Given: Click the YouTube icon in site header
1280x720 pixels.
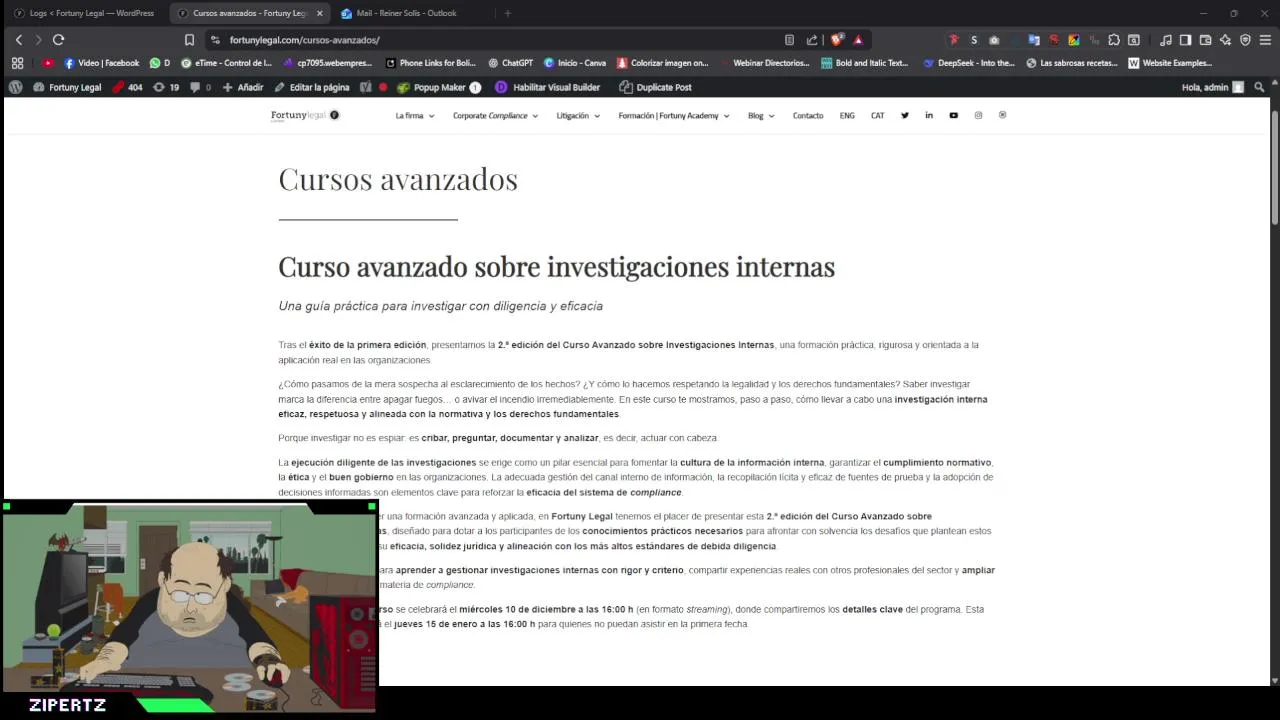Looking at the screenshot, I should (953, 115).
